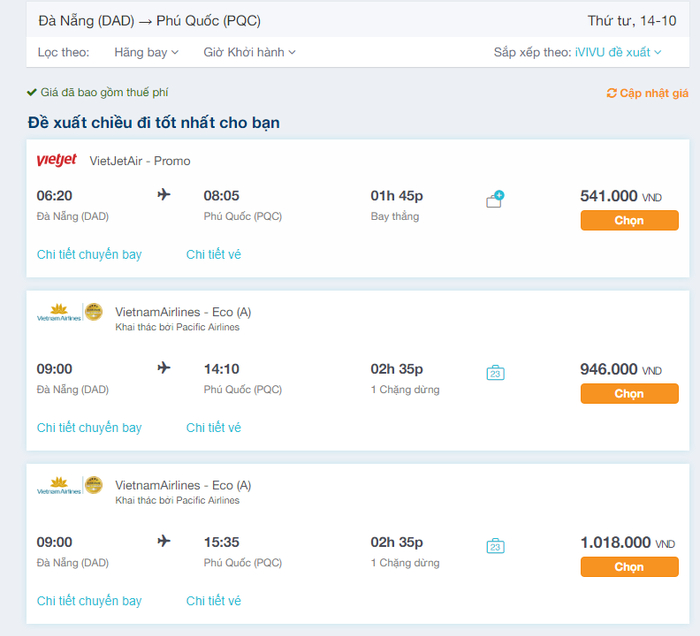Open Chi tiết chuyến bay for VietJetAir flight

[x=89, y=254]
